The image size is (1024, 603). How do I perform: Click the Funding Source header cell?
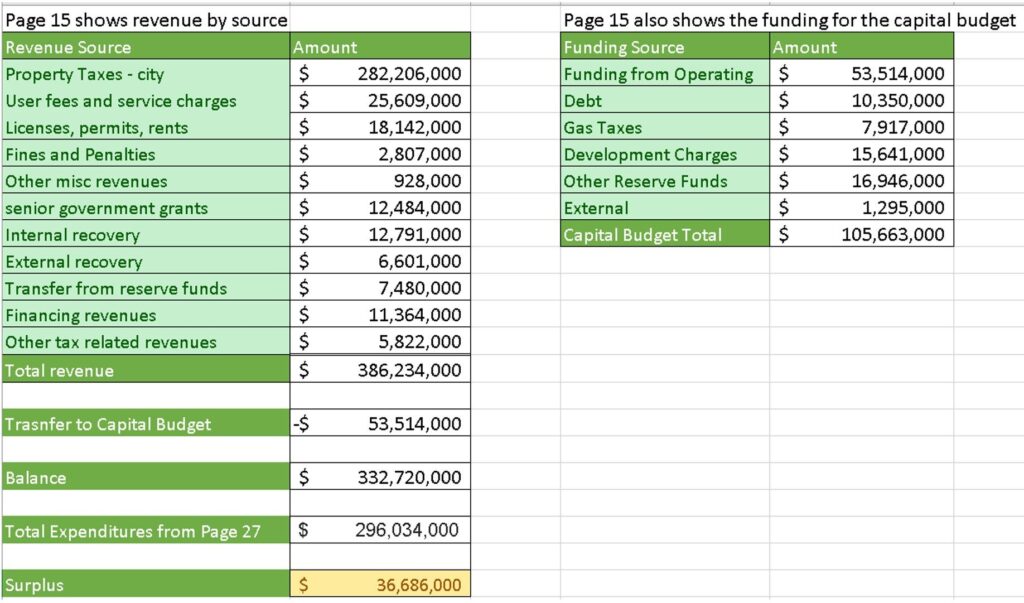click(x=664, y=47)
